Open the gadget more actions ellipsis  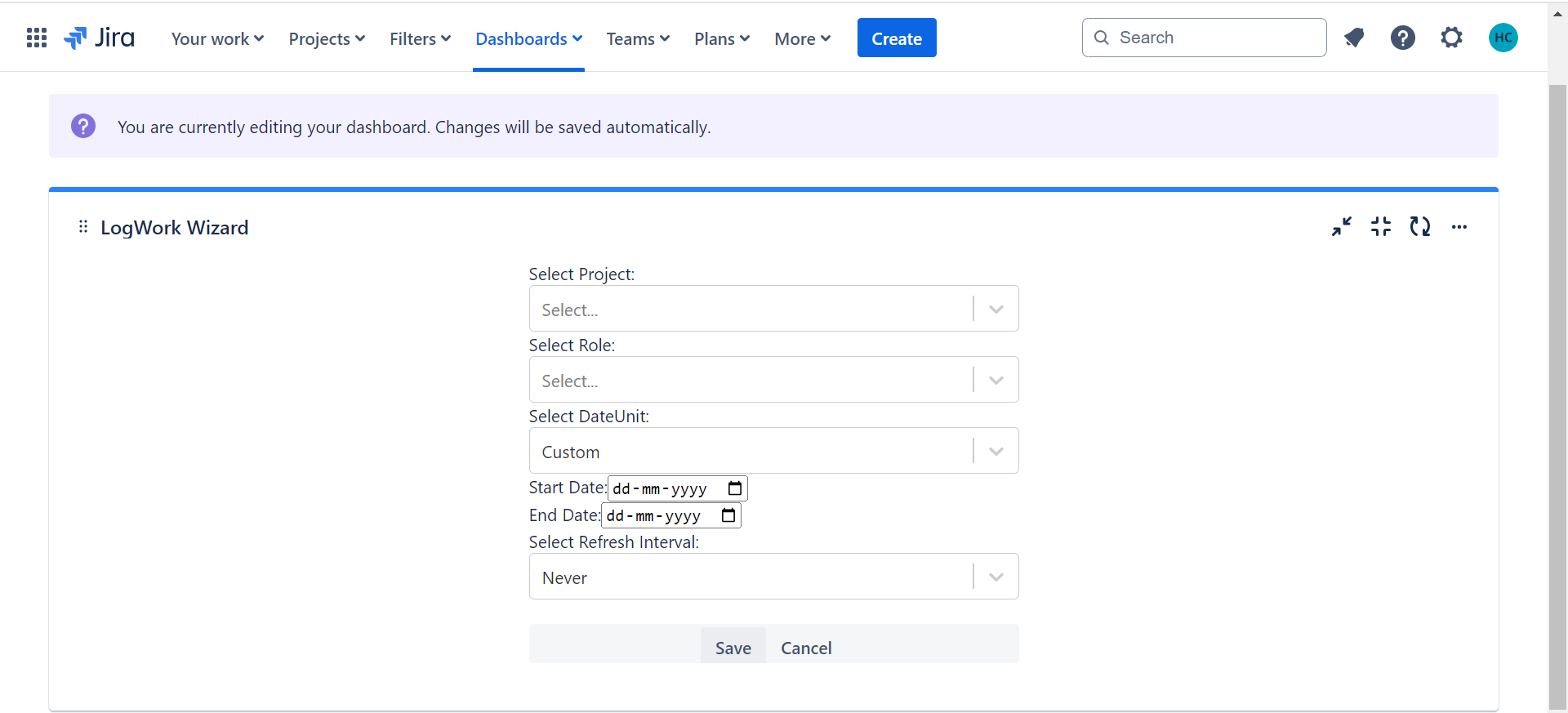(1459, 227)
